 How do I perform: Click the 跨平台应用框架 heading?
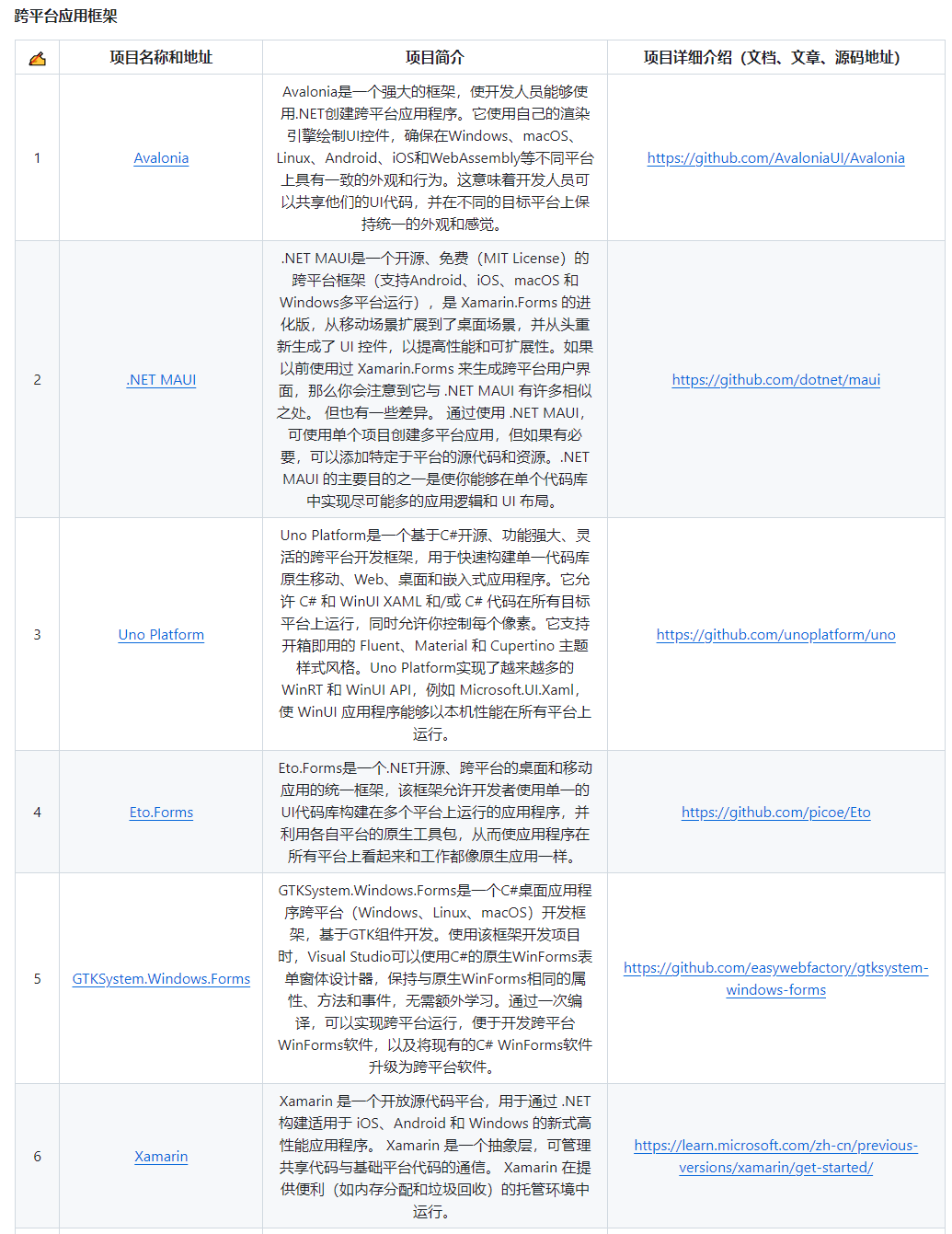click(x=66, y=17)
